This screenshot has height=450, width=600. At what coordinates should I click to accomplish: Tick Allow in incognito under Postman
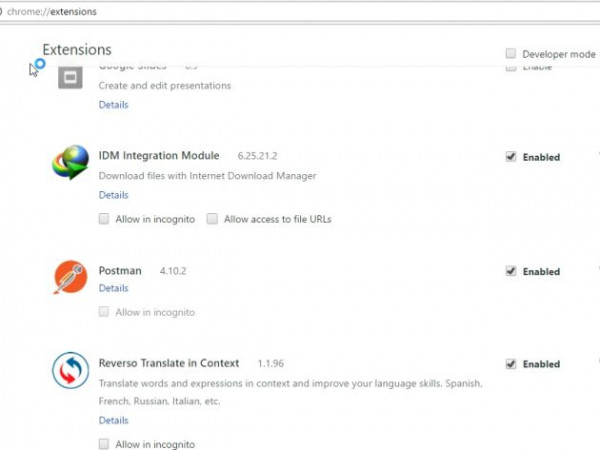[104, 311]
